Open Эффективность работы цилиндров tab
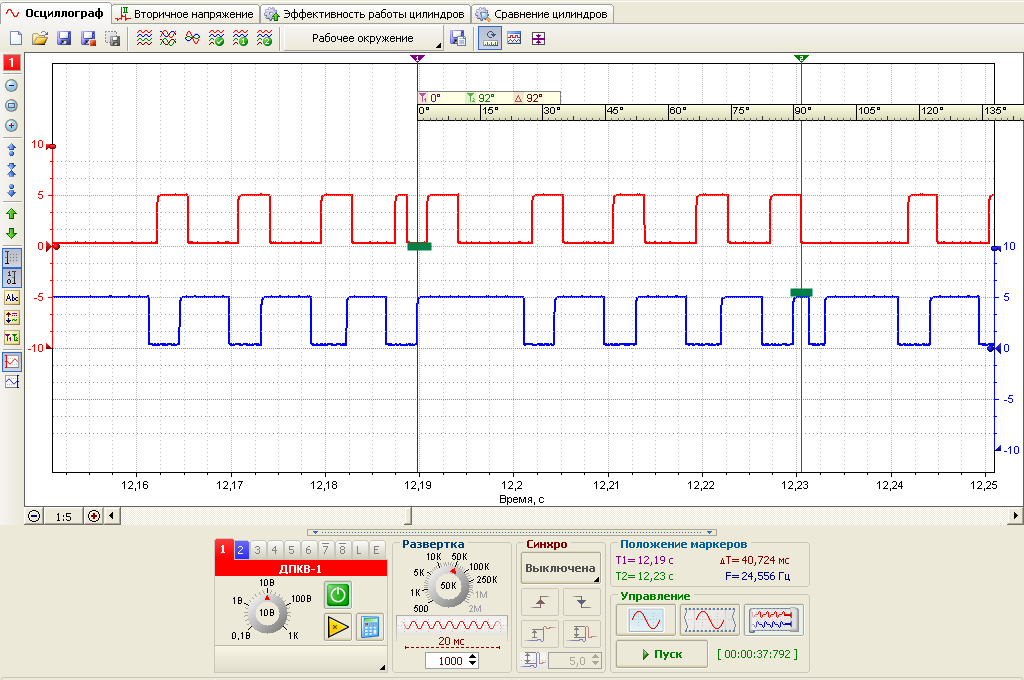This screenshot has height=680, width=1024. coord(366,14)
